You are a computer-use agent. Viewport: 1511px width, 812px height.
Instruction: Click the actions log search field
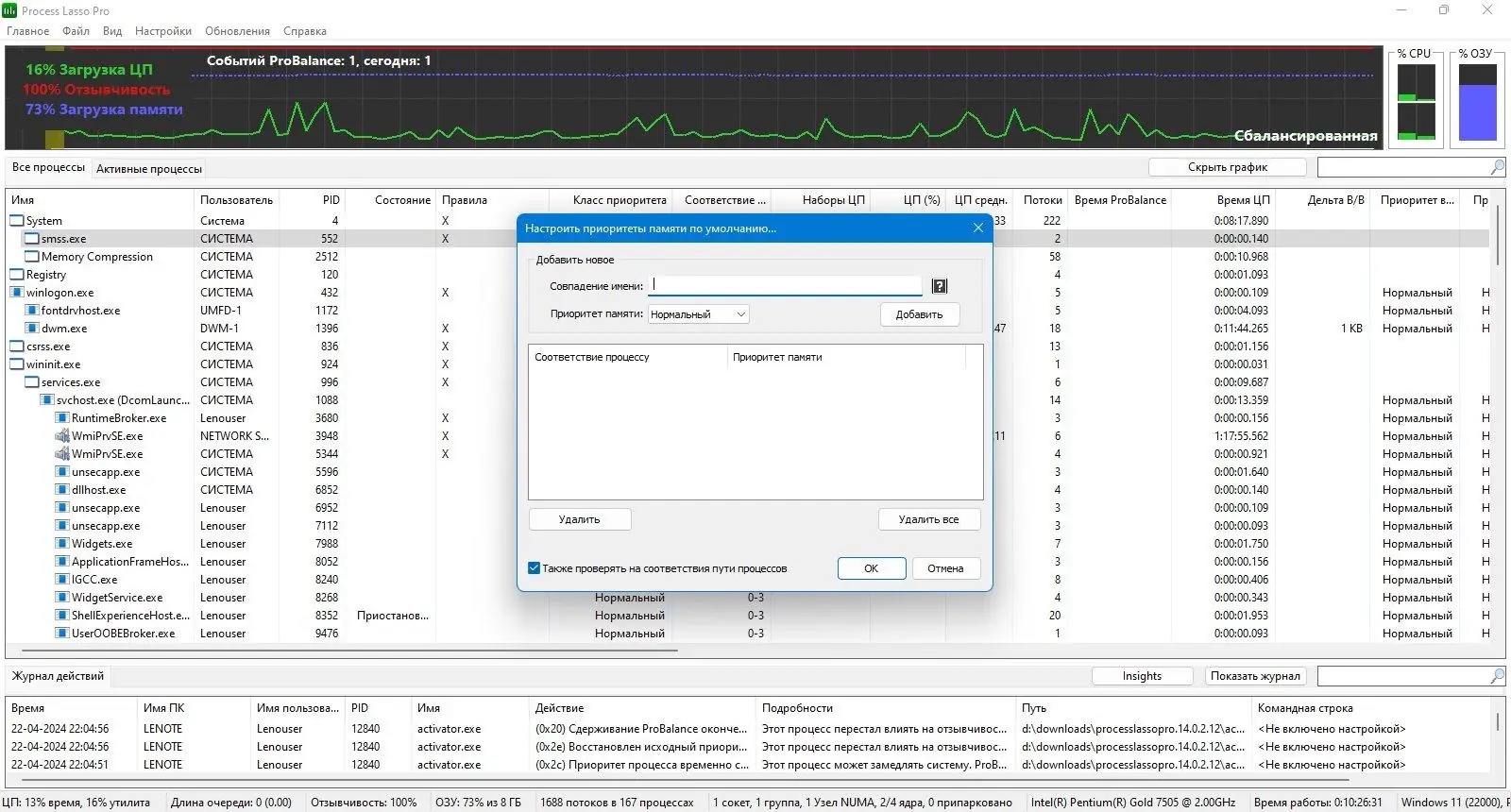(1403, 676)
